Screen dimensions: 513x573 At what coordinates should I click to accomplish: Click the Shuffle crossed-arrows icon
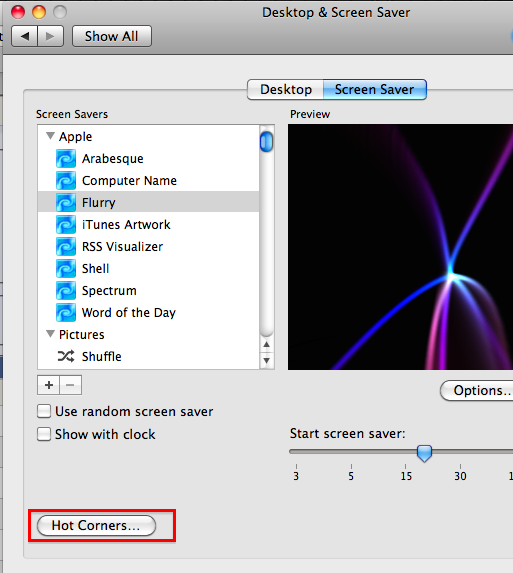(66, 356)
